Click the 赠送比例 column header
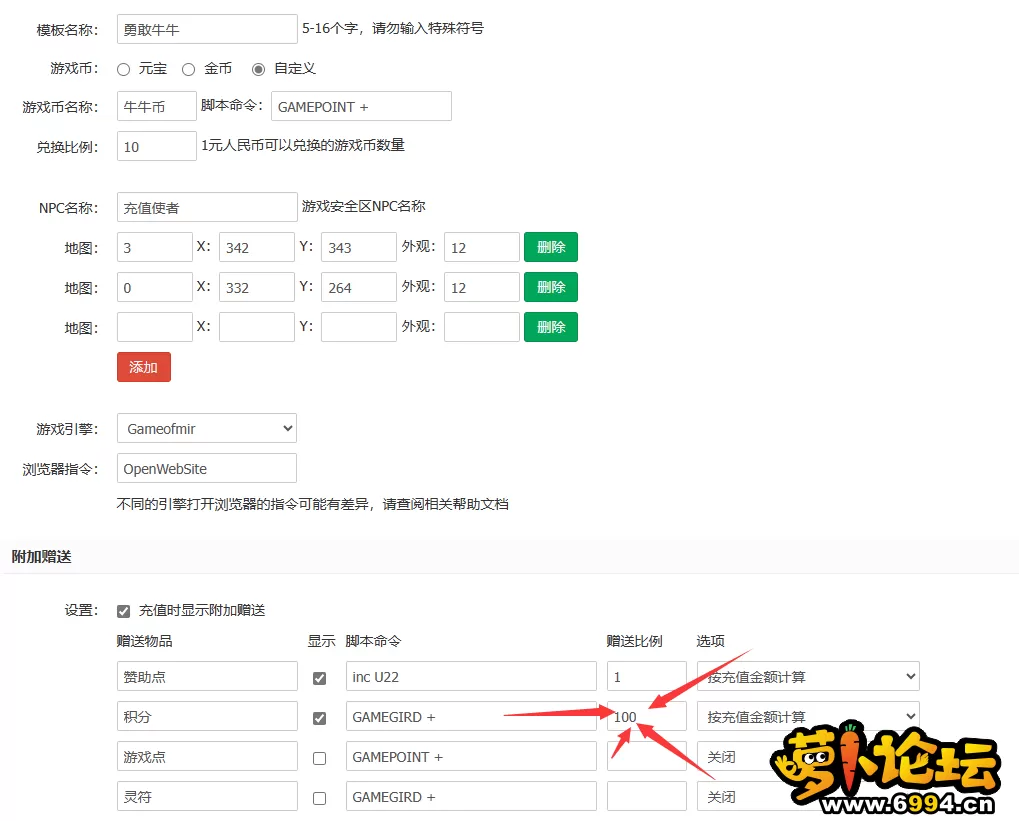This screenshot has width=1019, height=821. pyautogui.click(x=634, y=642)
